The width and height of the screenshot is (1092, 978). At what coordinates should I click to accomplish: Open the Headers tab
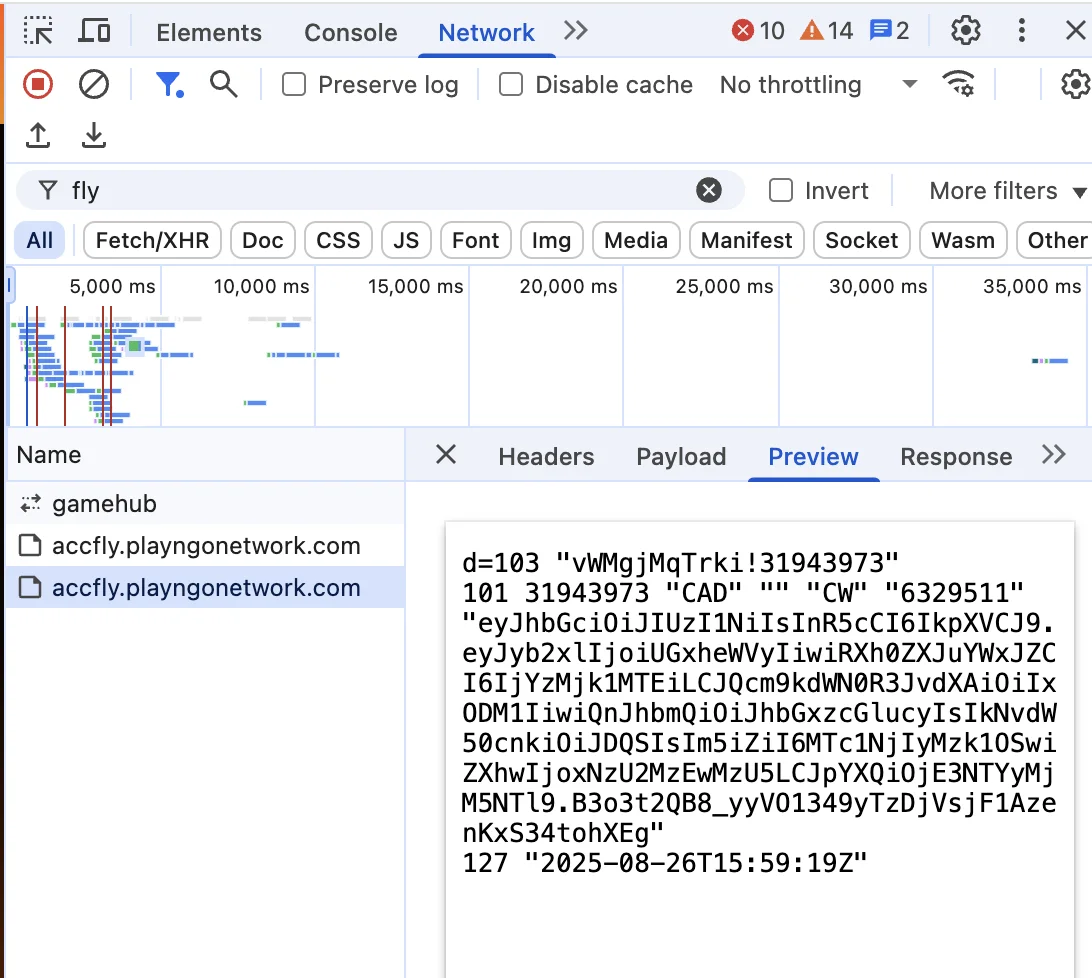tap(546, 456)
